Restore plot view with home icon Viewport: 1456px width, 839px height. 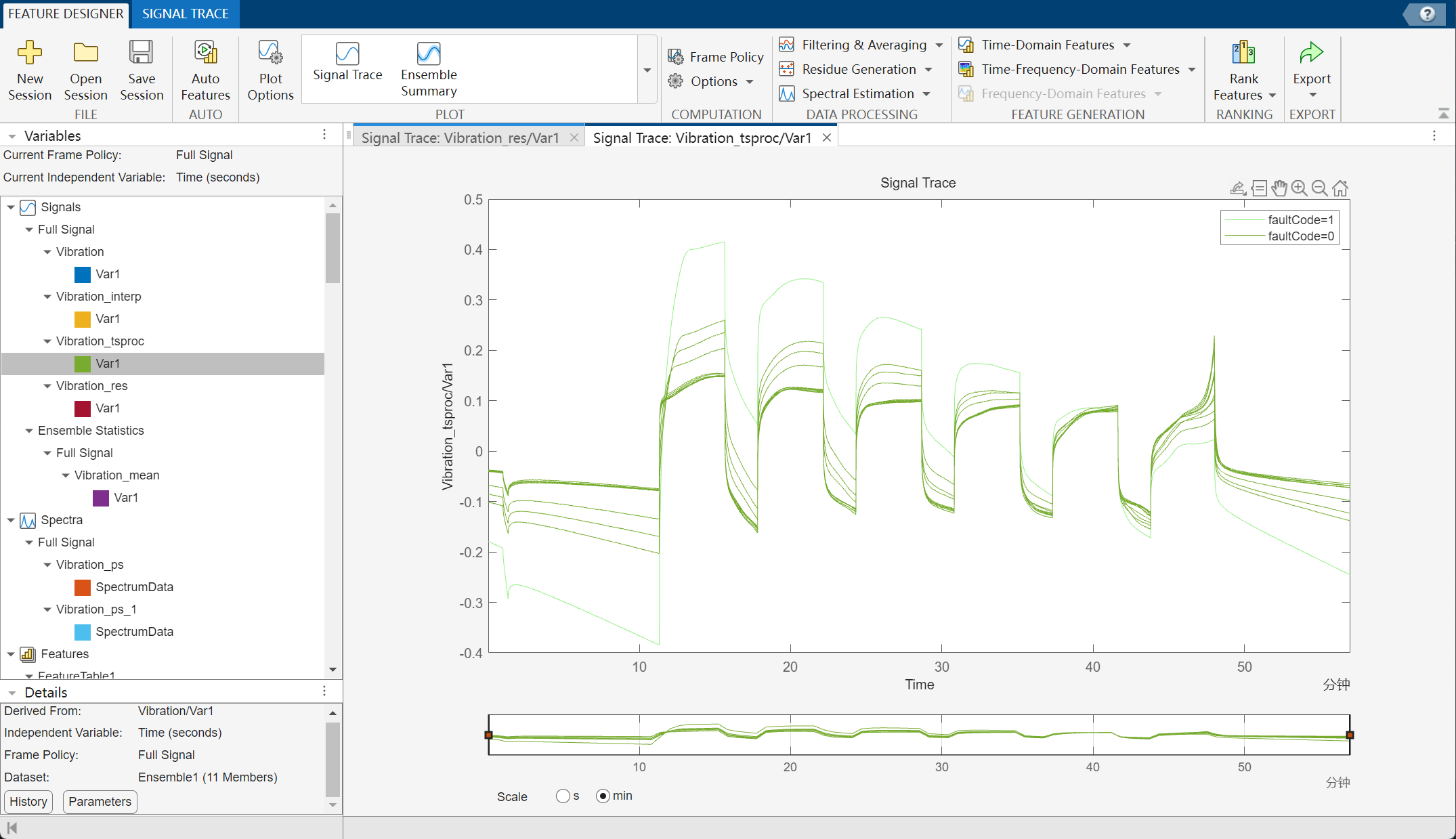[x=1340, y=188]
